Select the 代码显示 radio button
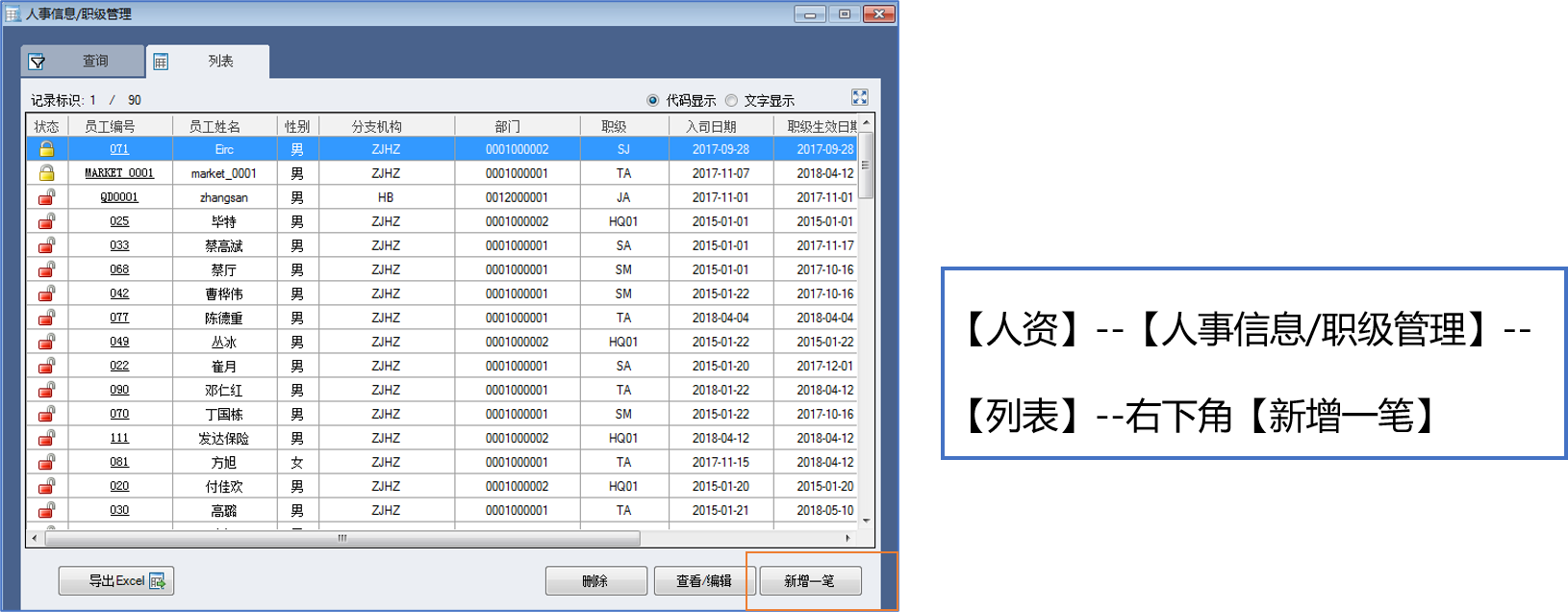The width and height of the screenshot is (1568, 612). (x=653, y=100)
